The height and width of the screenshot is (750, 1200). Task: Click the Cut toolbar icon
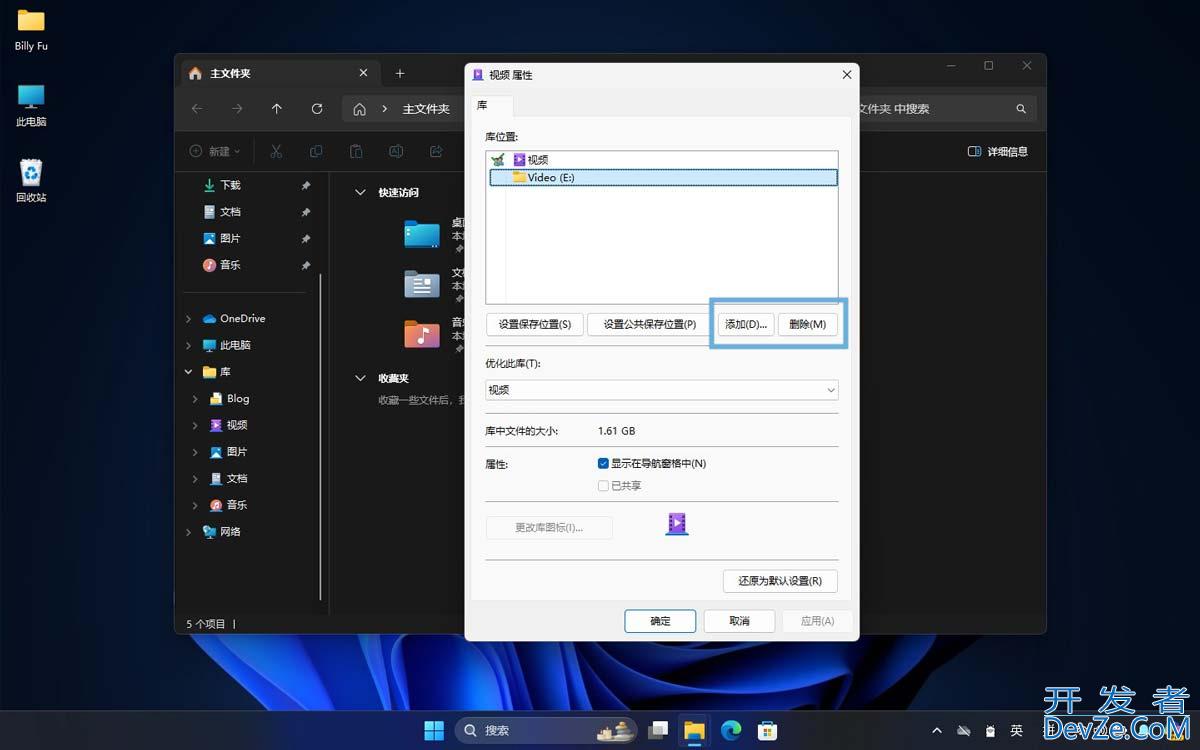coord(277,152)
